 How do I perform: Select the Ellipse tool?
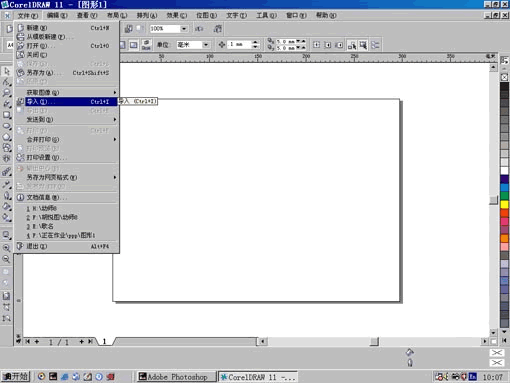[x=7, y=126]
